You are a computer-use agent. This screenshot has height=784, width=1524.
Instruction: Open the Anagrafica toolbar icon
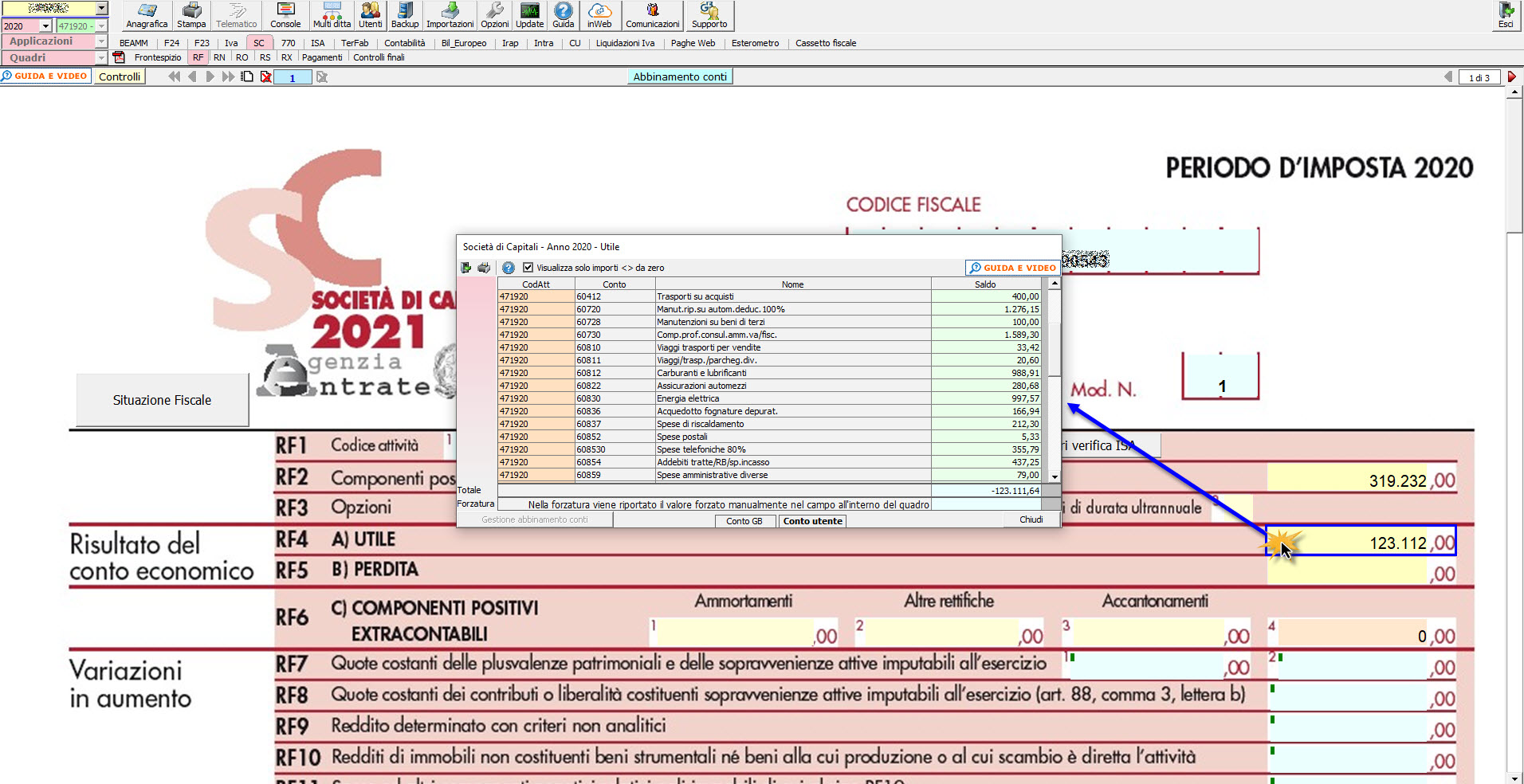point(147,15)
